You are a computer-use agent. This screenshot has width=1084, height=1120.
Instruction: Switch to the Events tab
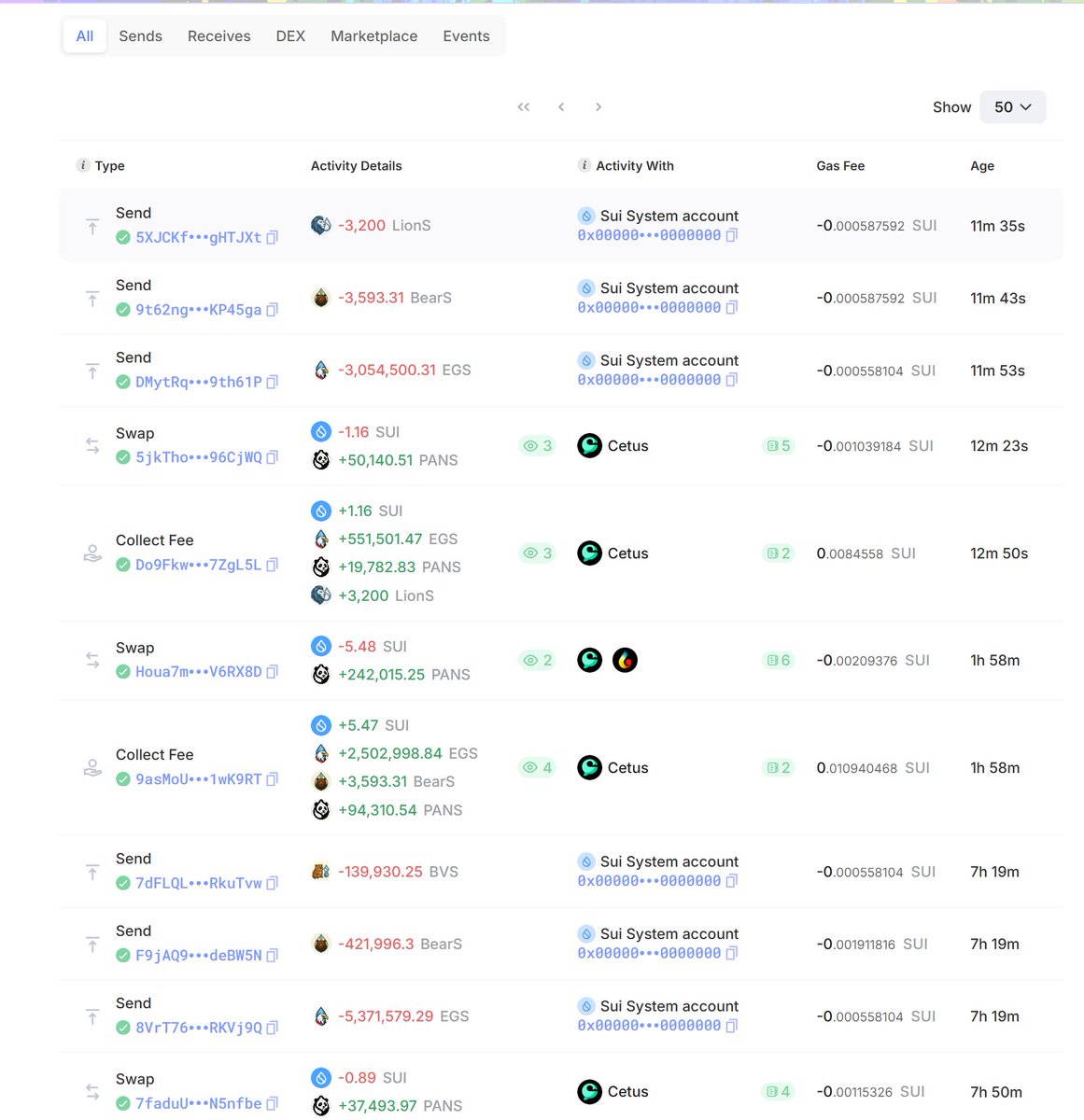(466, 36)
